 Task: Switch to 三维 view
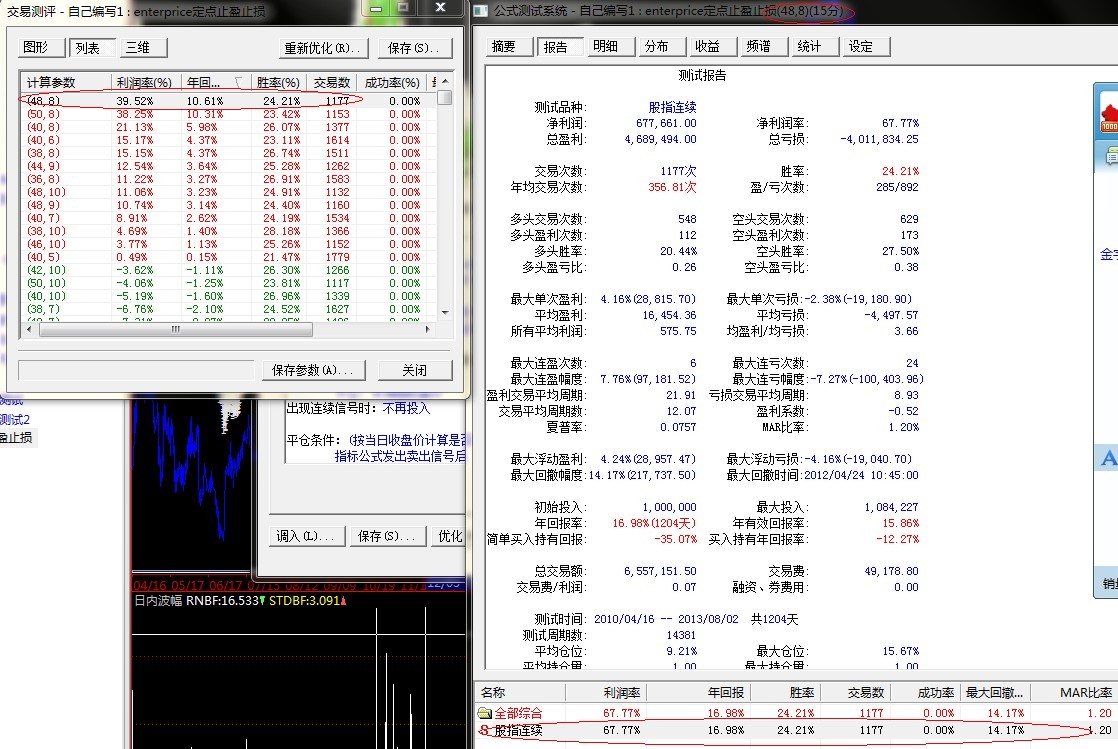pos(143,47)
